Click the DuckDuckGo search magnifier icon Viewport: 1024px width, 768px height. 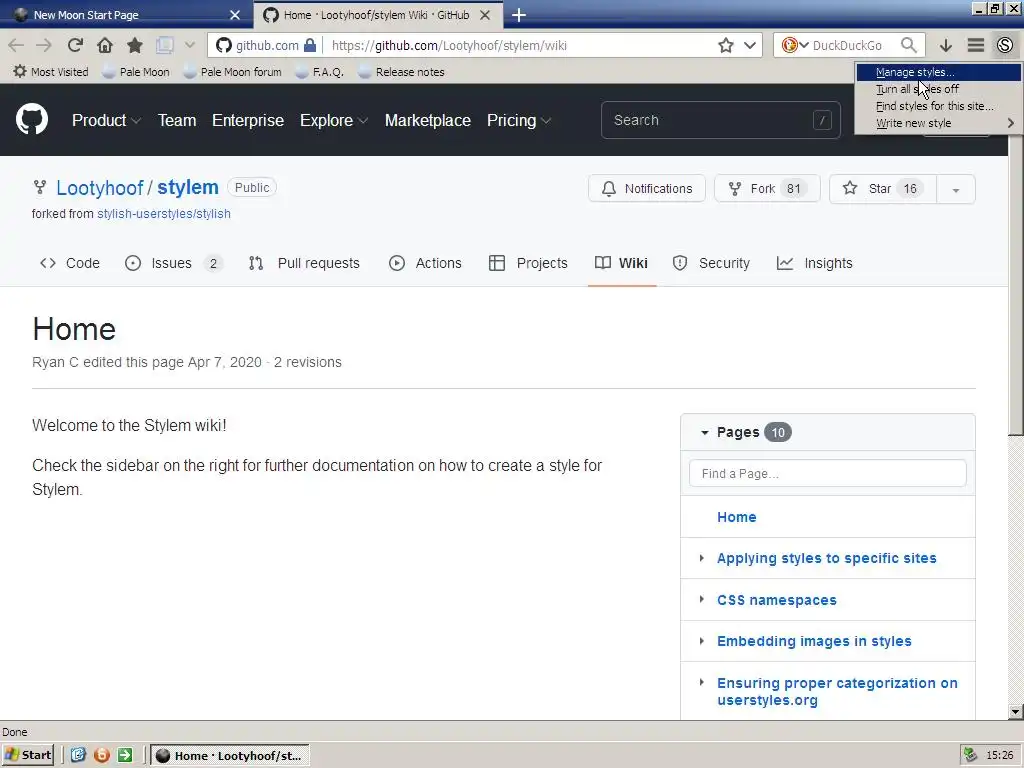tap(908, 45)
